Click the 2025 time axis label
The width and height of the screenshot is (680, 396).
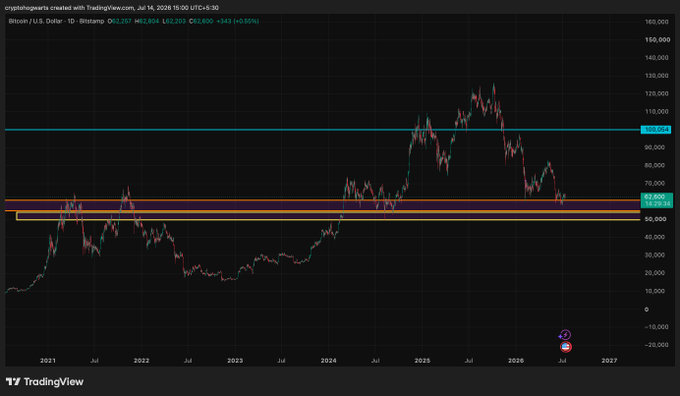[x=422, y=360]
